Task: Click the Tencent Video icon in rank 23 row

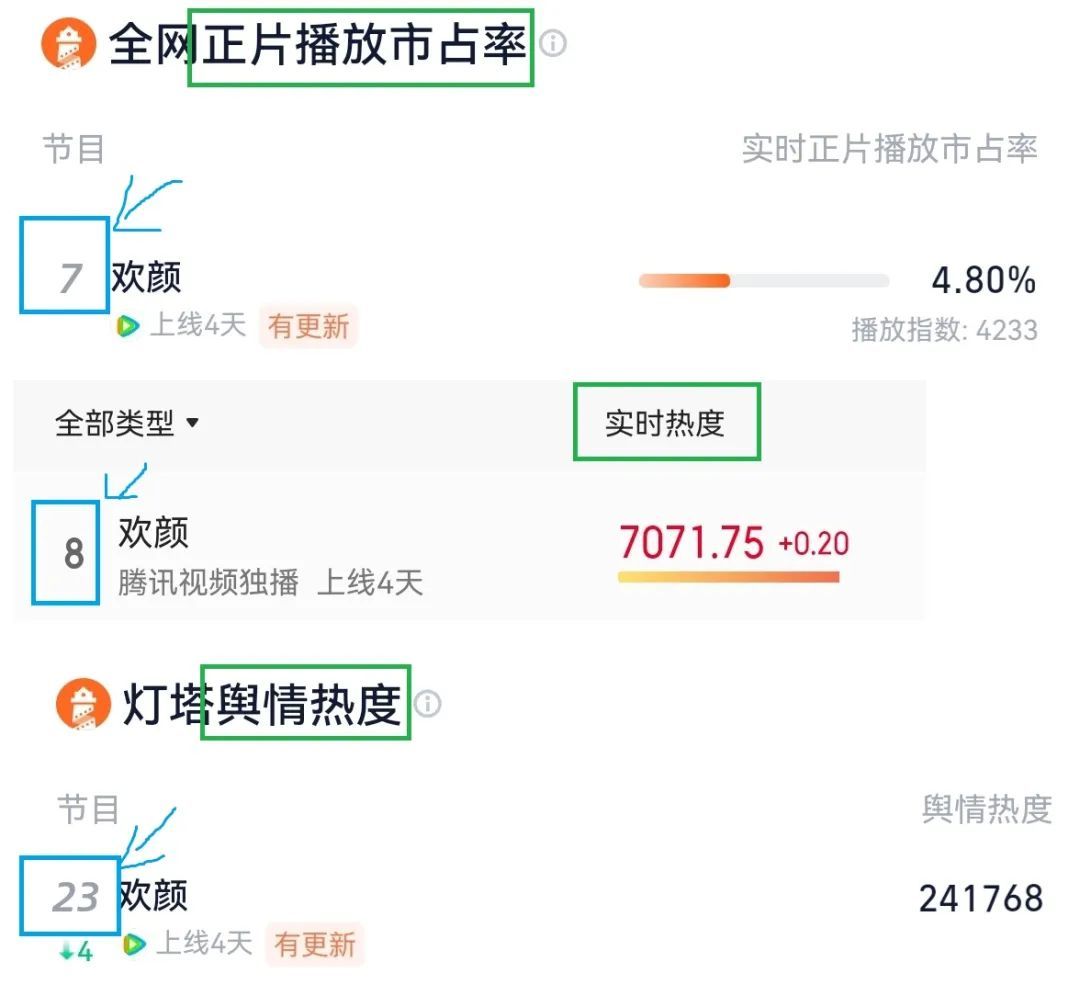Action: pos(134,944)
